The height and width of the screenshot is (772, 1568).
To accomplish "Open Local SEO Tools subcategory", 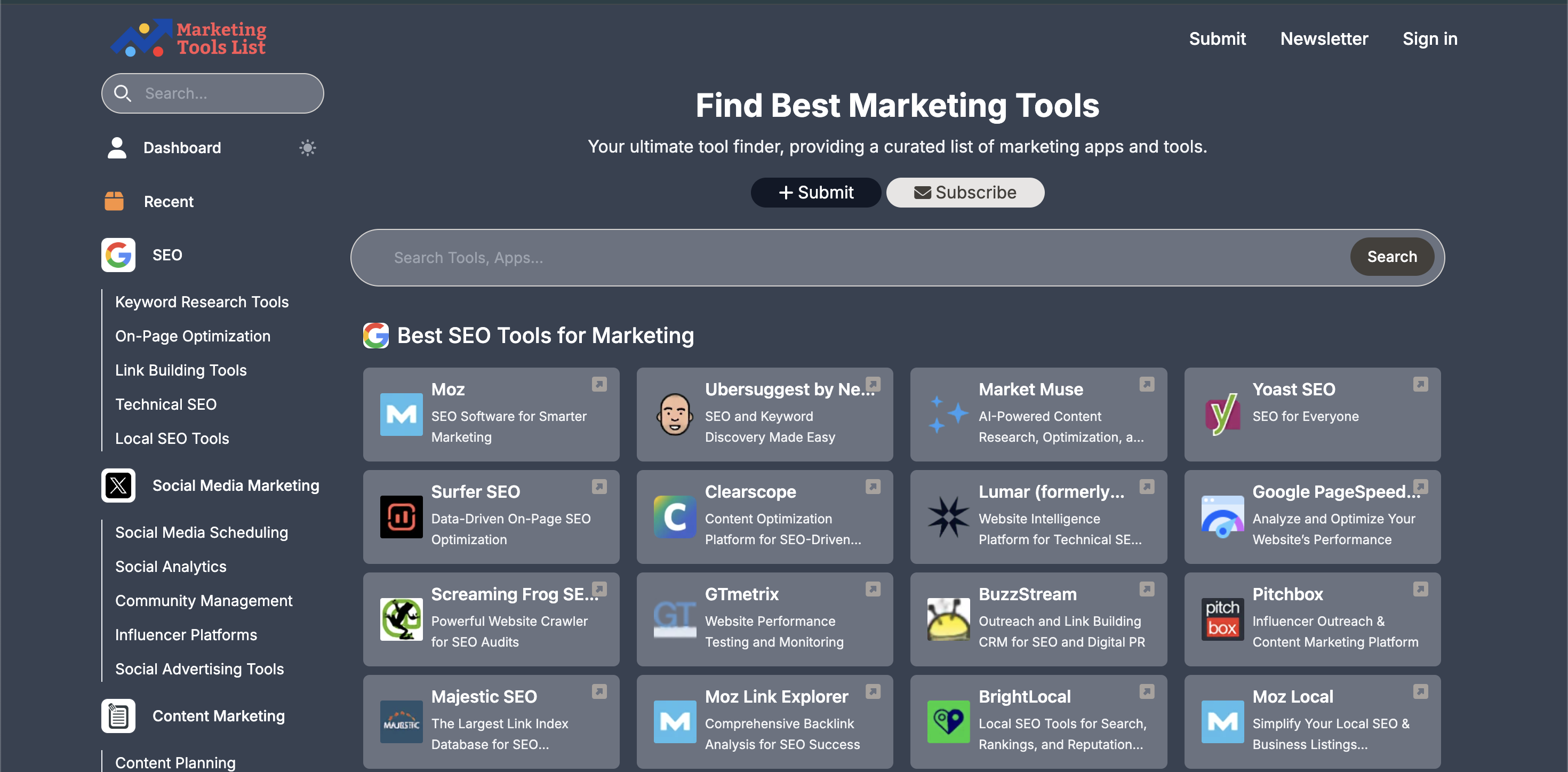I will point(172,439).
